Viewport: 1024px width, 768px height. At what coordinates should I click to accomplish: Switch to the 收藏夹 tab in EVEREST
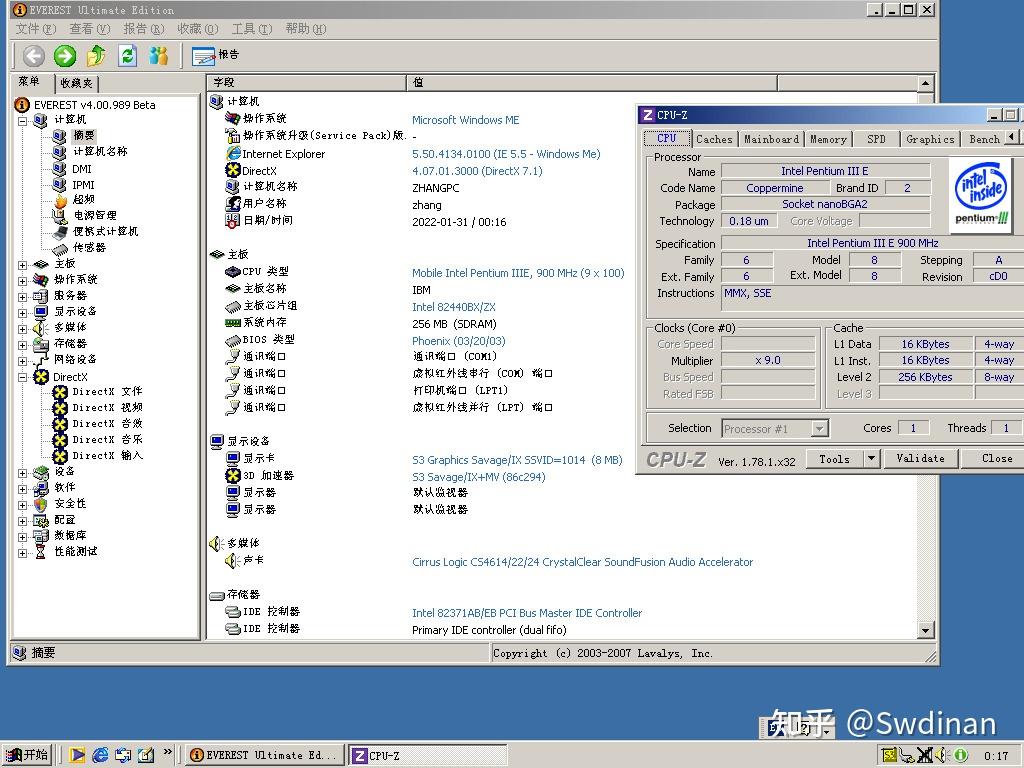pyautogui.click(x=75, y=82)
